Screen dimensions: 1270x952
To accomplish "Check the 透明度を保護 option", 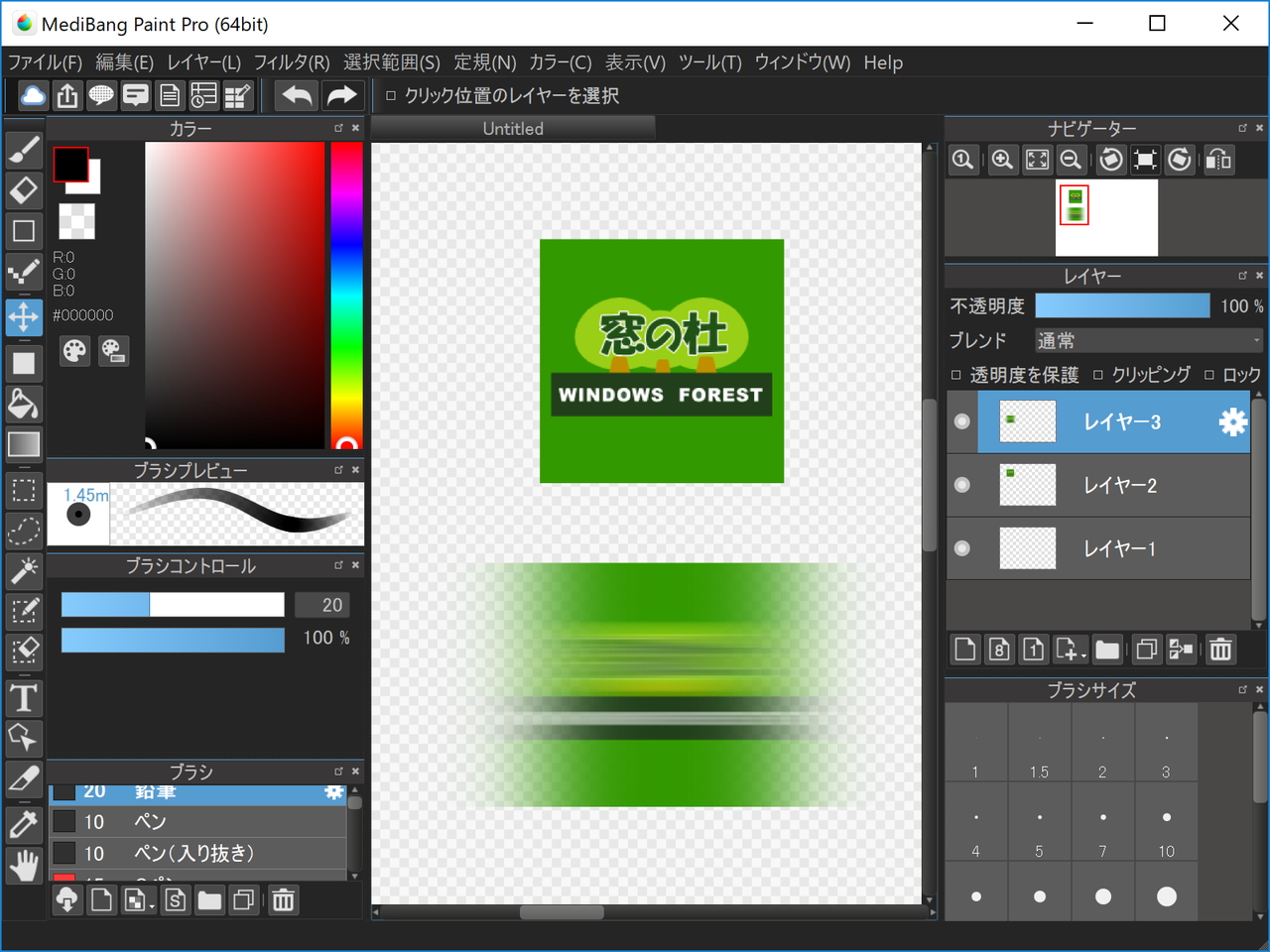I will point(955,375).
